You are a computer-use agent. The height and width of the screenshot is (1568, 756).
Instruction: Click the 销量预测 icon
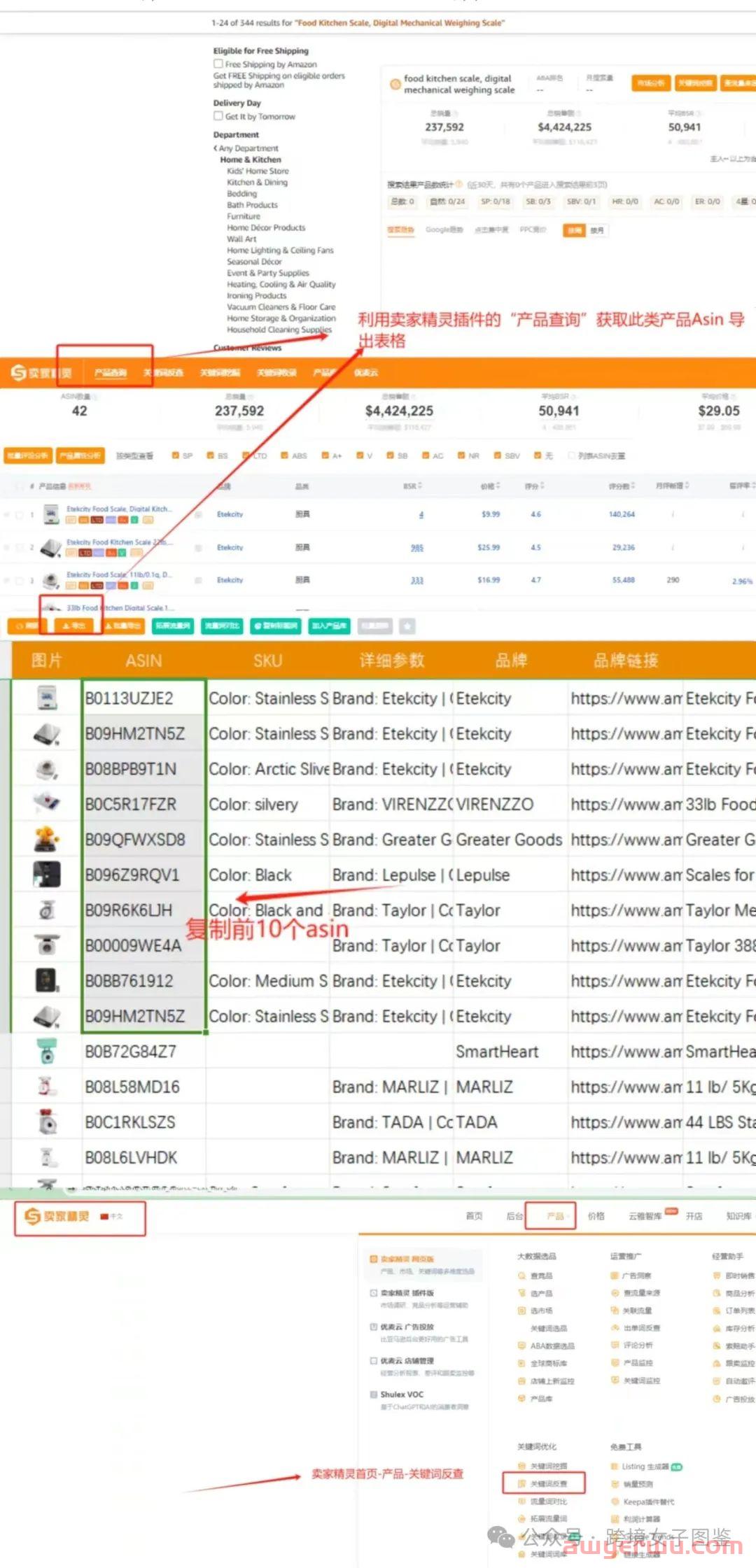point(615,1483)
